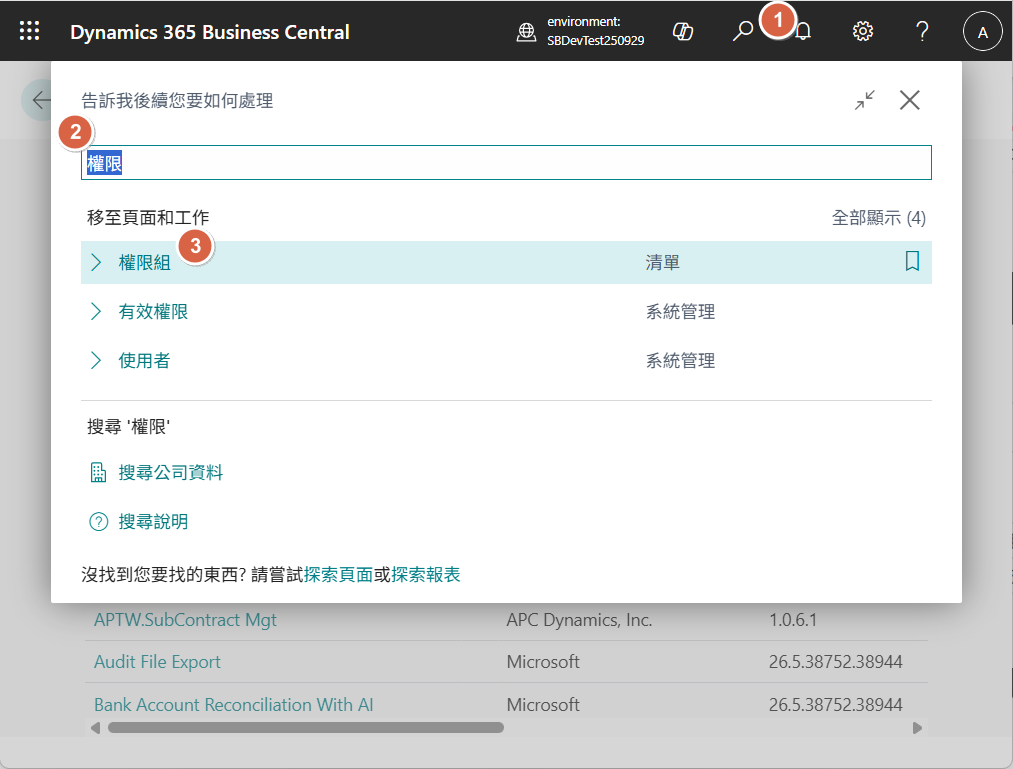Image resolution: width=1013 pixels, height=769 pixels.
Task: Open the settings gear icon
Action: 862,31
